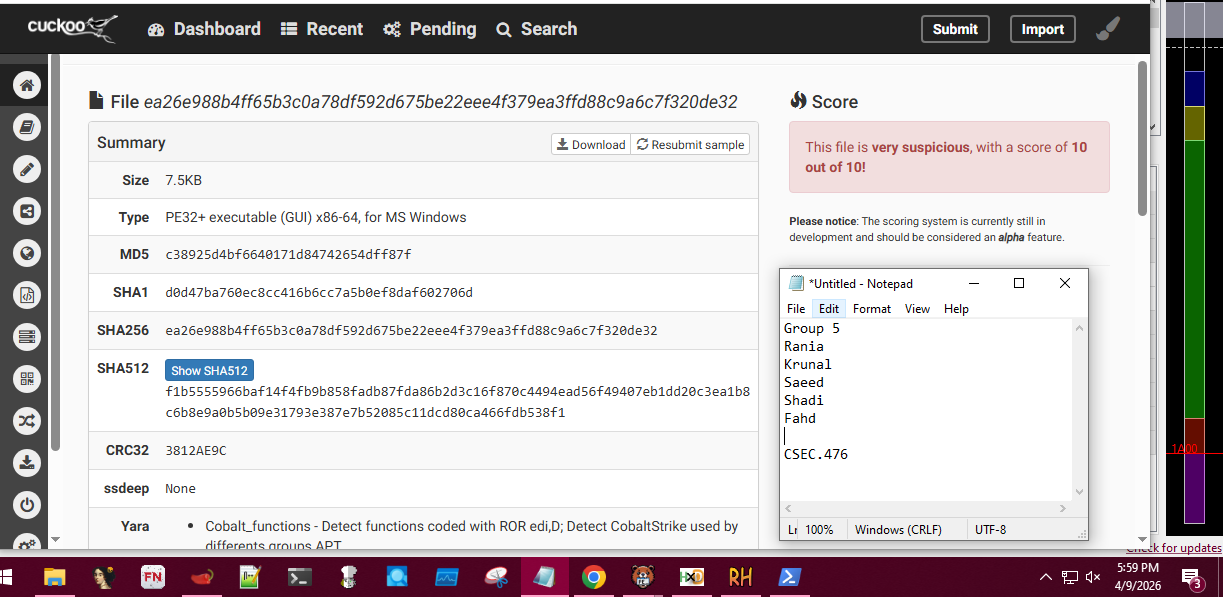Click Notepad horizontal scrollbar right arrow
The height and width of the screenshot is (597, 1223).
(x=1064, y=508)
